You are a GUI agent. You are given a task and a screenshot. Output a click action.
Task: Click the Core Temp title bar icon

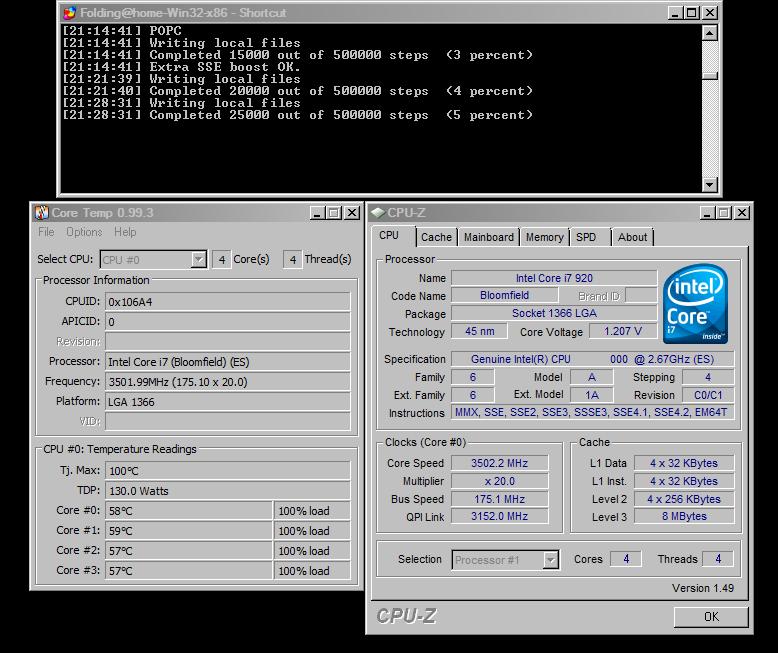[42, 212]
